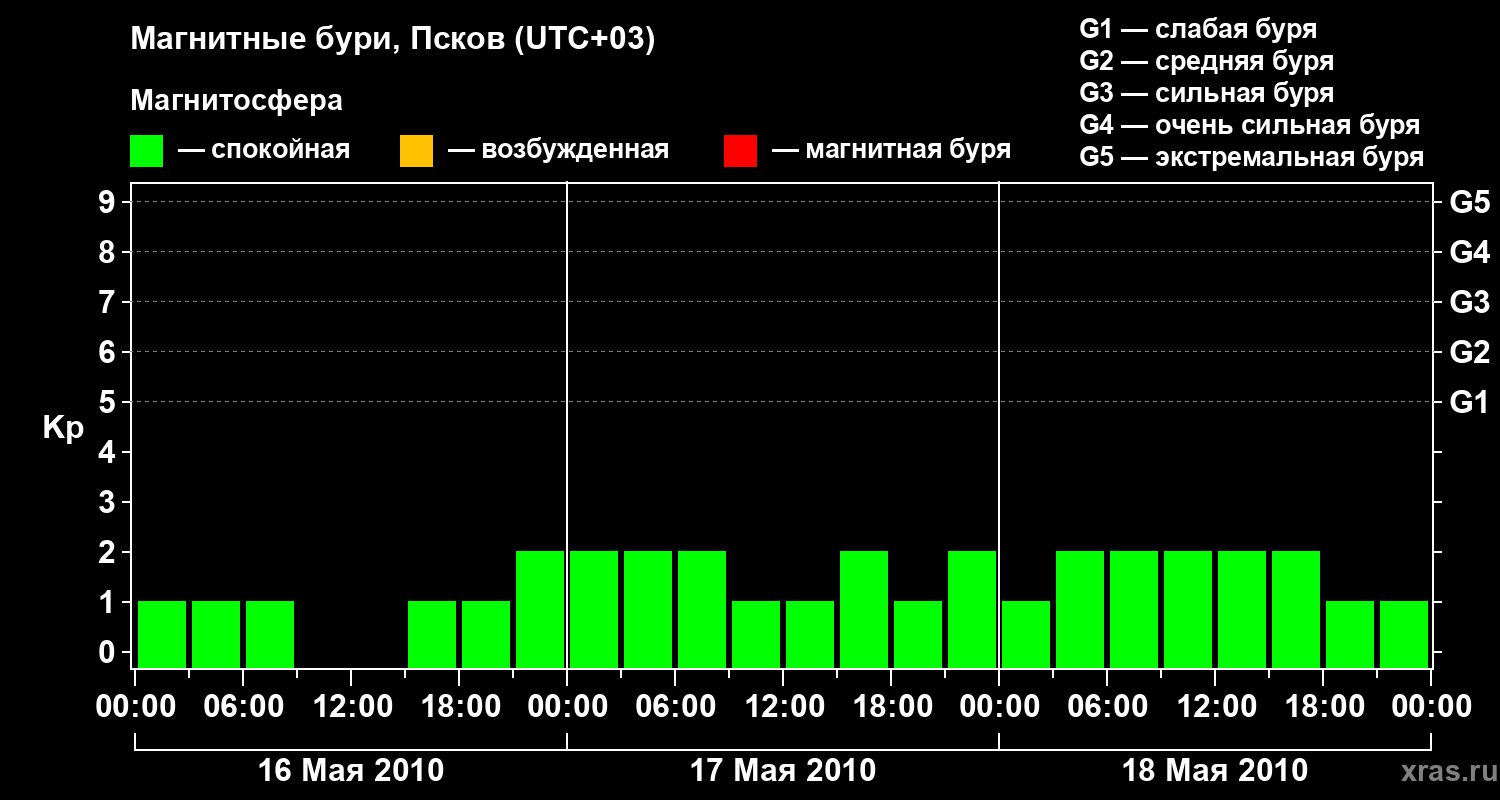Click the green 'спокойная' legend swatch
The image size is (1500, 800).
coord(147,150)
